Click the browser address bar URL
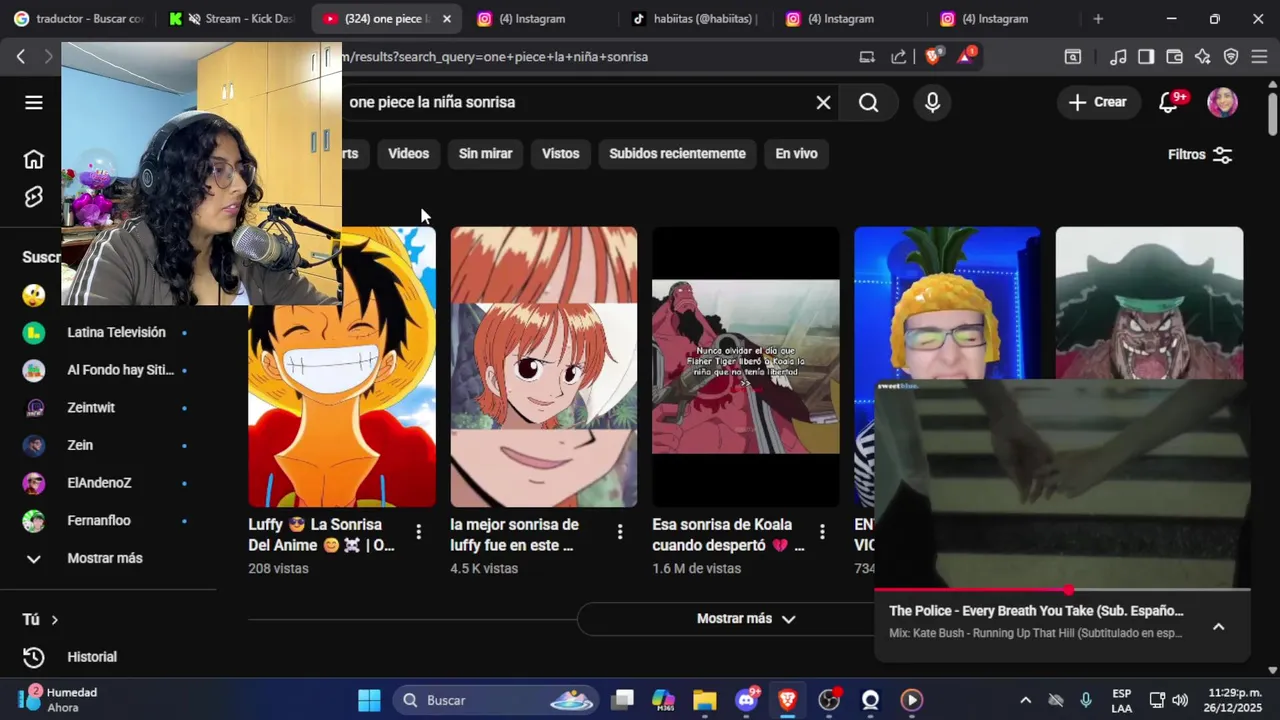Screen dimensions: 1280x720 pos(495,57)
